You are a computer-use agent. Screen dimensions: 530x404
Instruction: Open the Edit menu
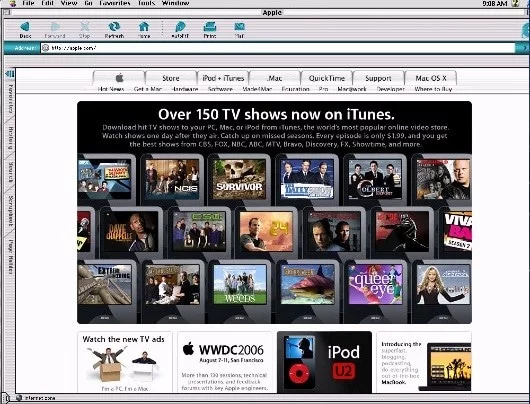pos(47,3)
